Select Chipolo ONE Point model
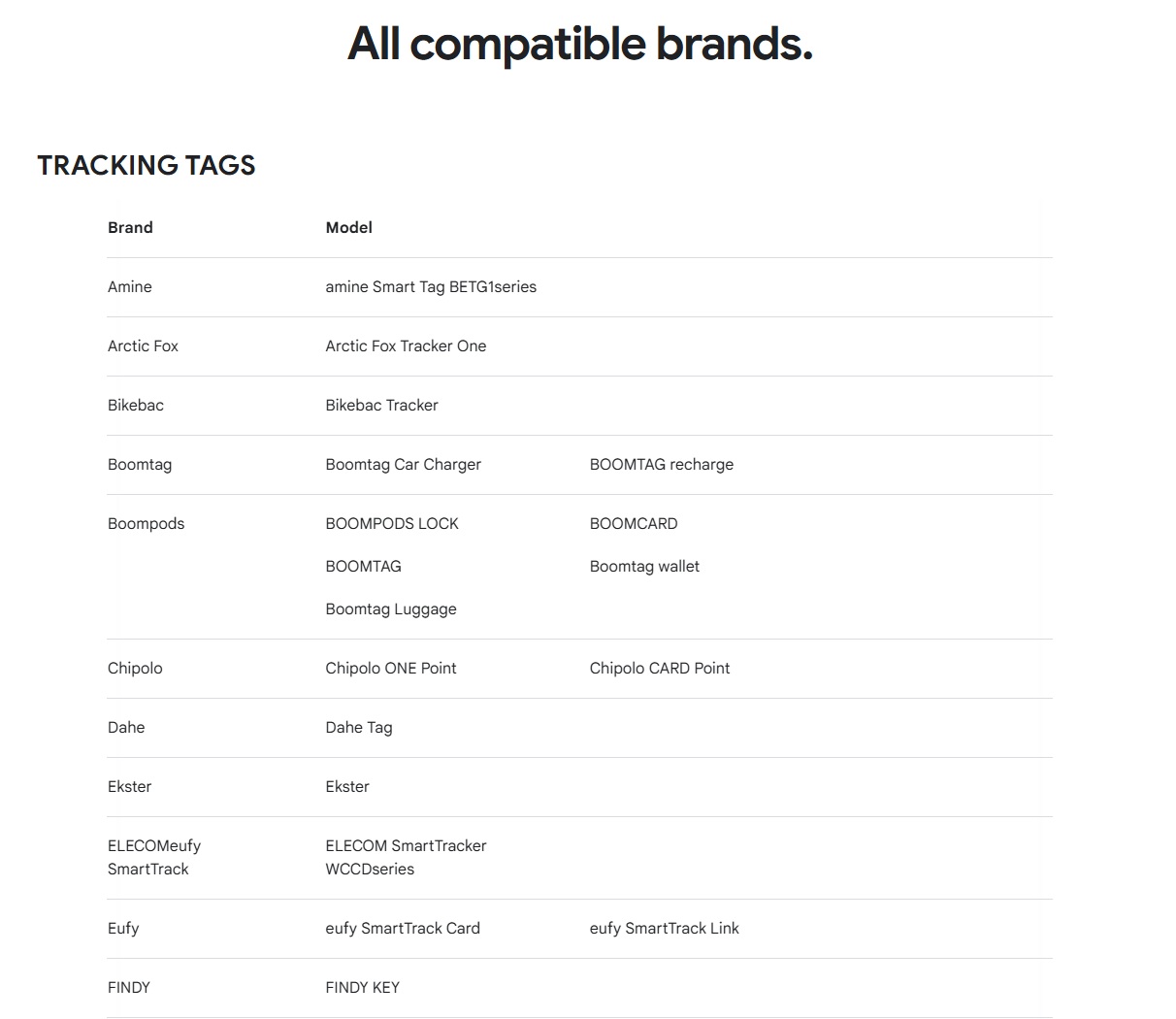The image size is (1176, 1019). [x=391, y=668]
